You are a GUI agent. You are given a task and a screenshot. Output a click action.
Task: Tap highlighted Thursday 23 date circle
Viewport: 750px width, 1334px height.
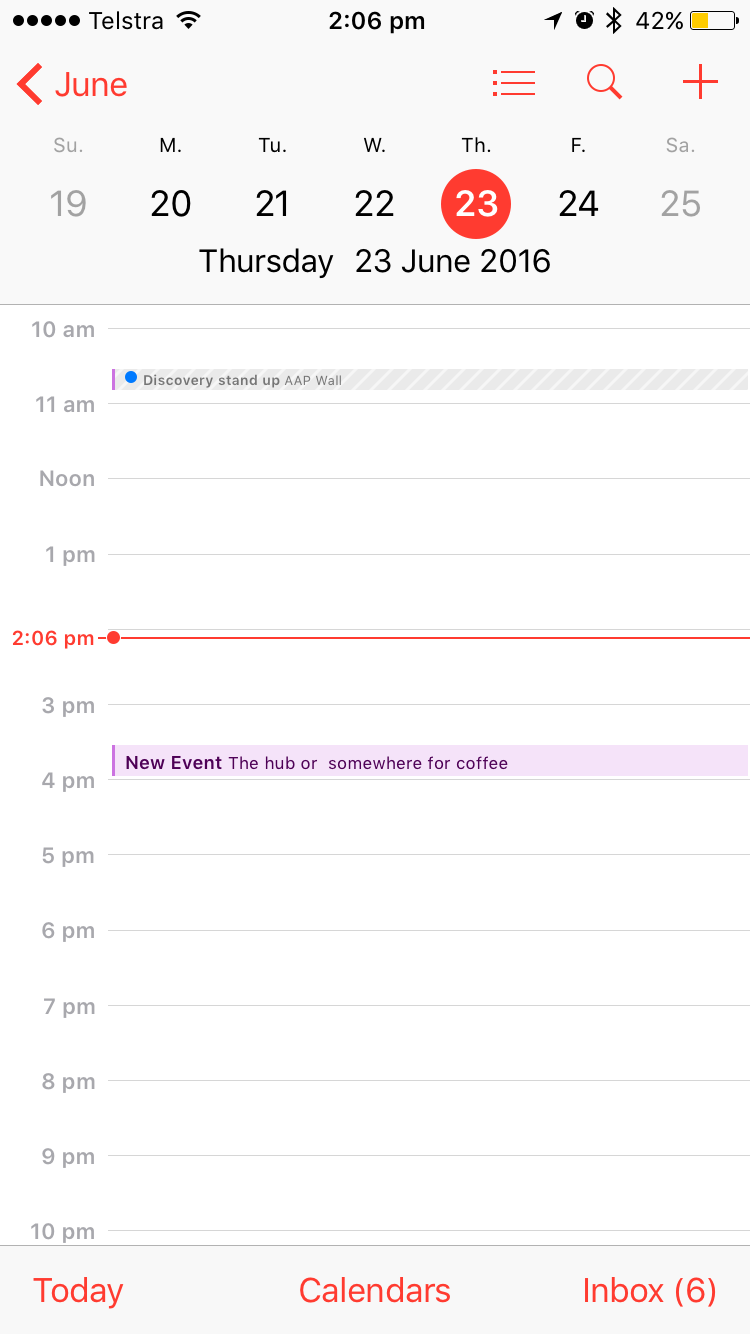[476, 204]
